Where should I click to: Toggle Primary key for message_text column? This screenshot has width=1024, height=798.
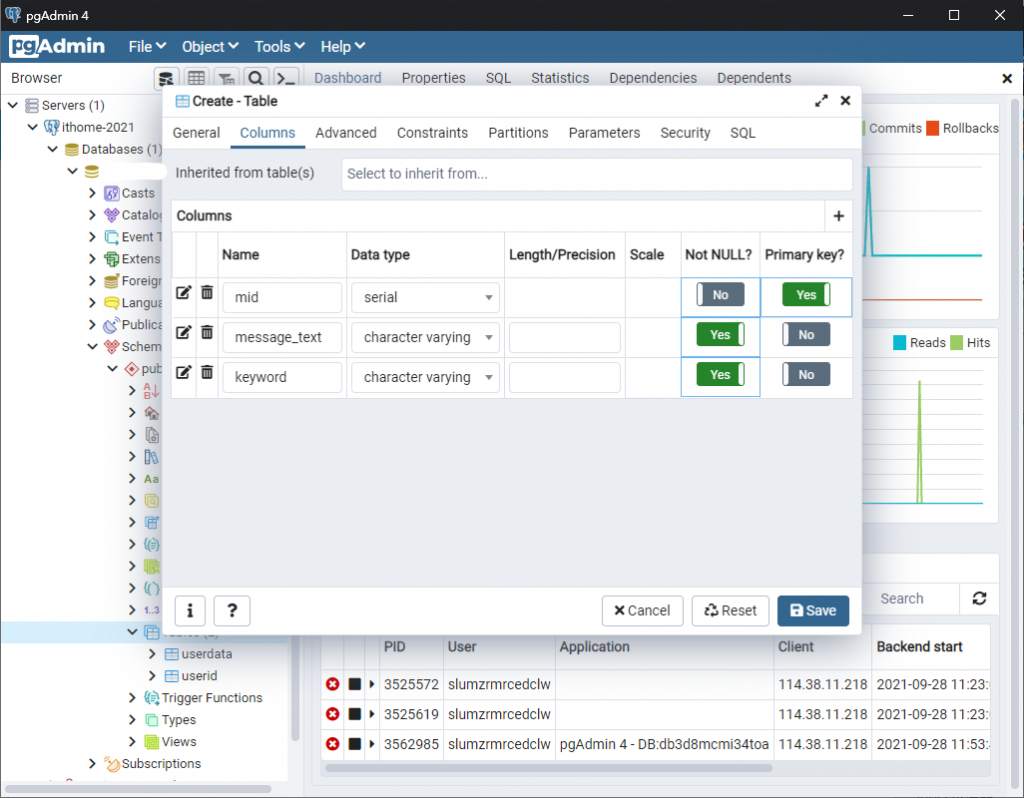tap(806, 334)
